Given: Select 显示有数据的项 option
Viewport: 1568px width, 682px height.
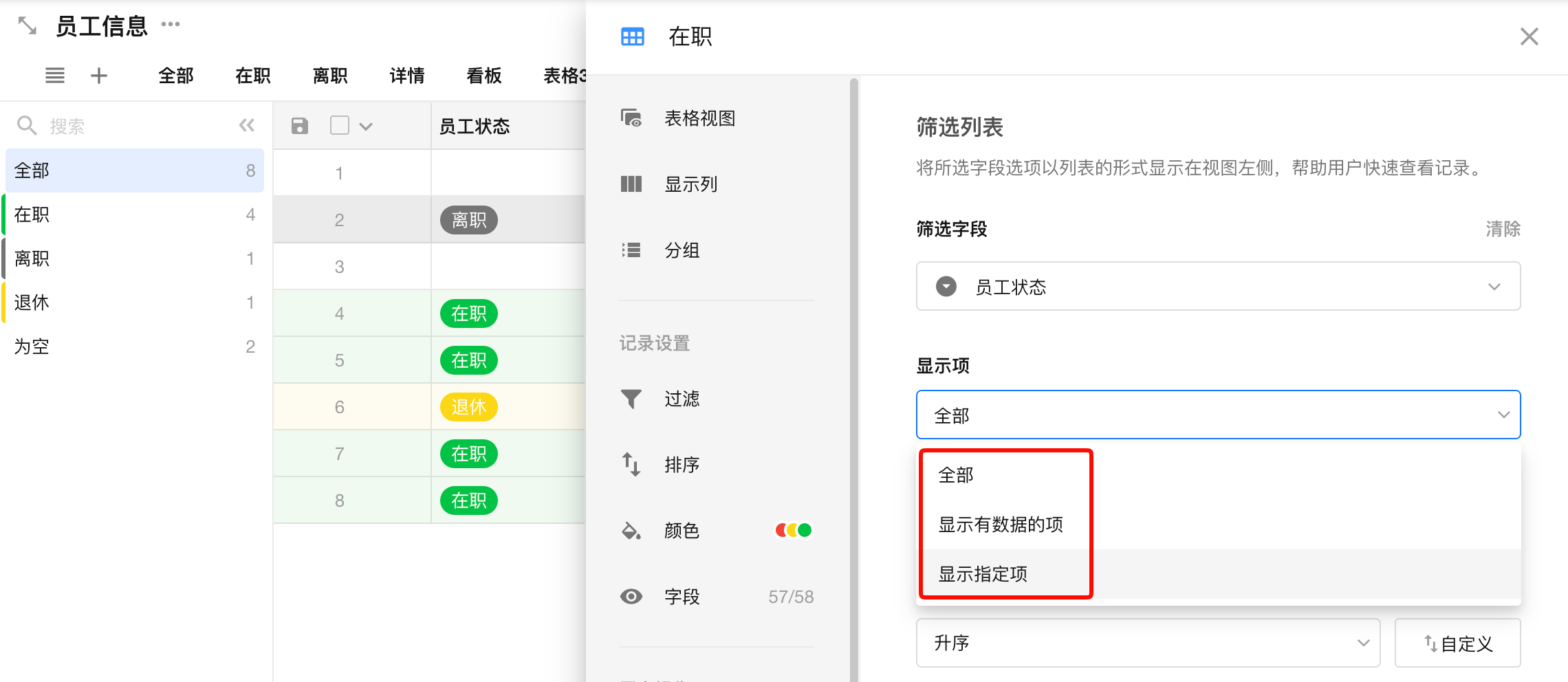Looking at the screenshot, I should tap(1001, 525).
